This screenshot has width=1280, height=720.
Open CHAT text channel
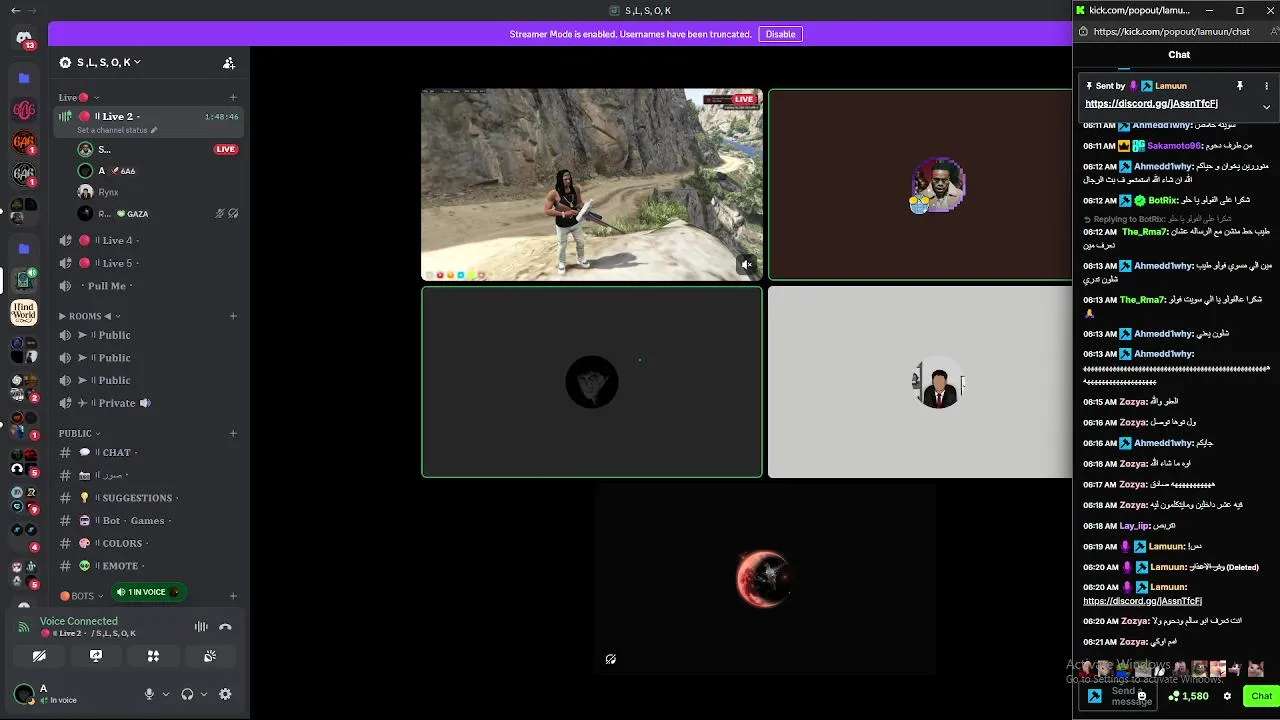[x=148, y=452]
